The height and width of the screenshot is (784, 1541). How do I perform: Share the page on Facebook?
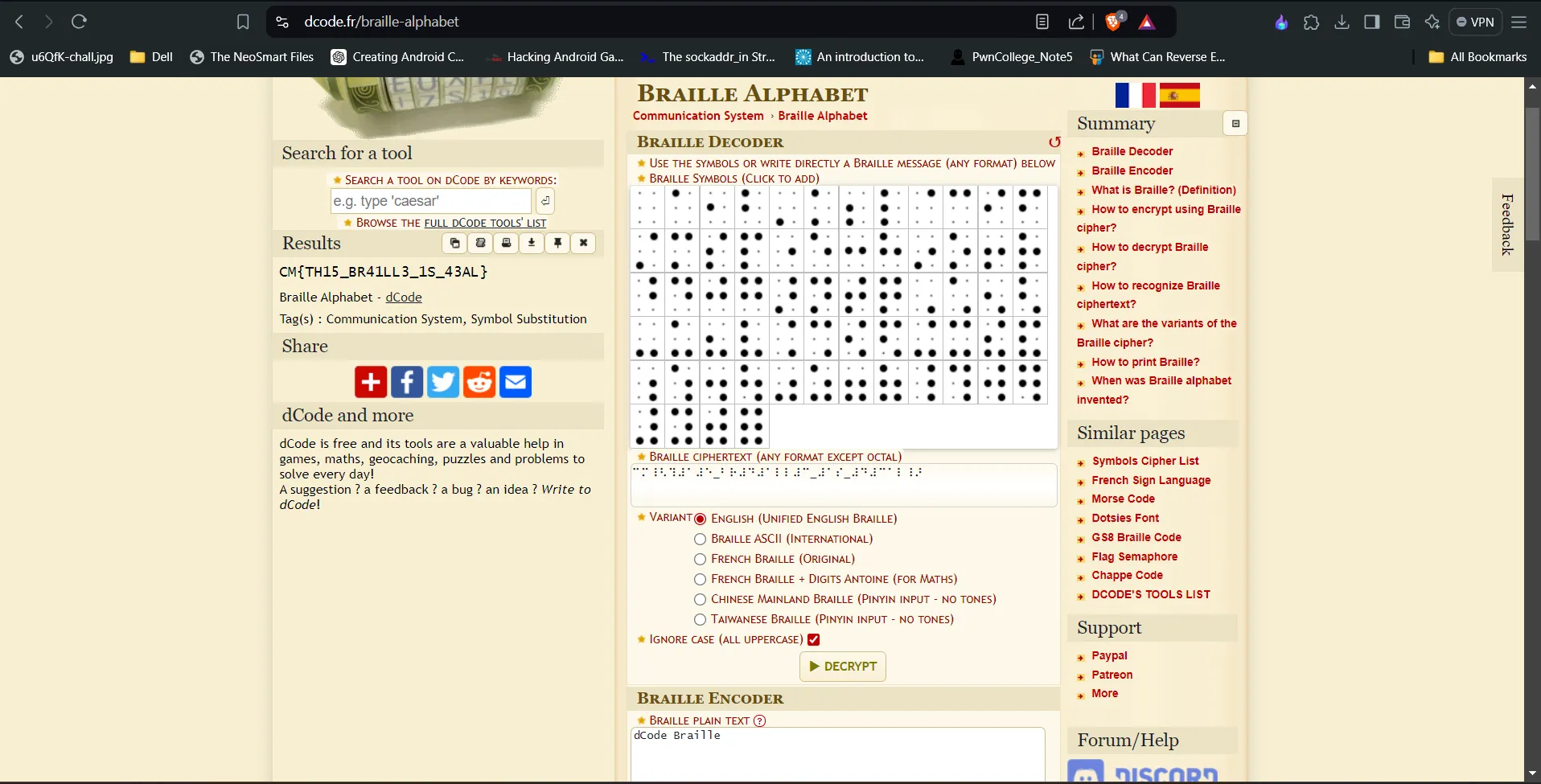tap(407, 382)
